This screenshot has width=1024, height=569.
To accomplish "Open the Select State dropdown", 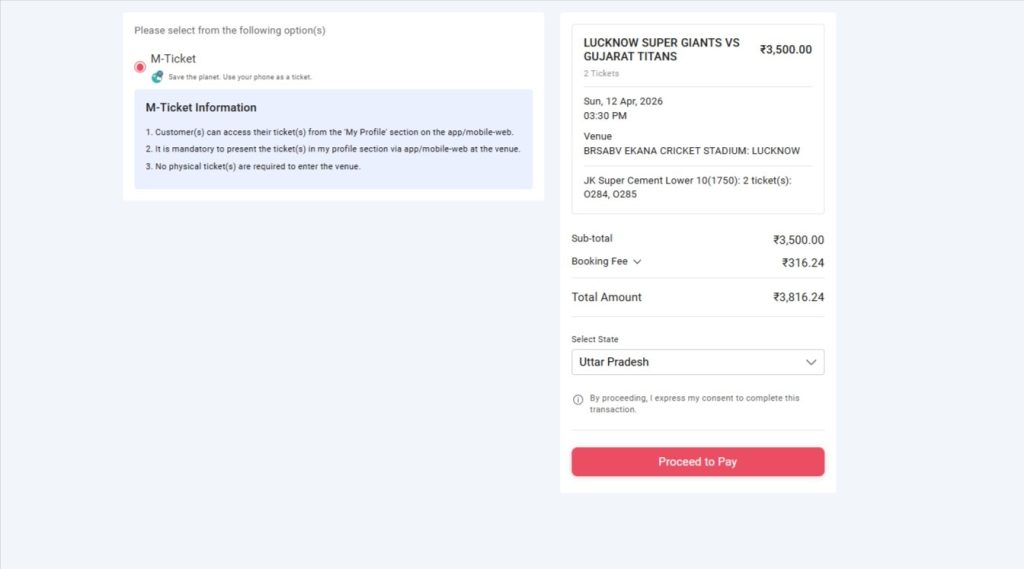I will pyautogui.click(x=697, y=362).
